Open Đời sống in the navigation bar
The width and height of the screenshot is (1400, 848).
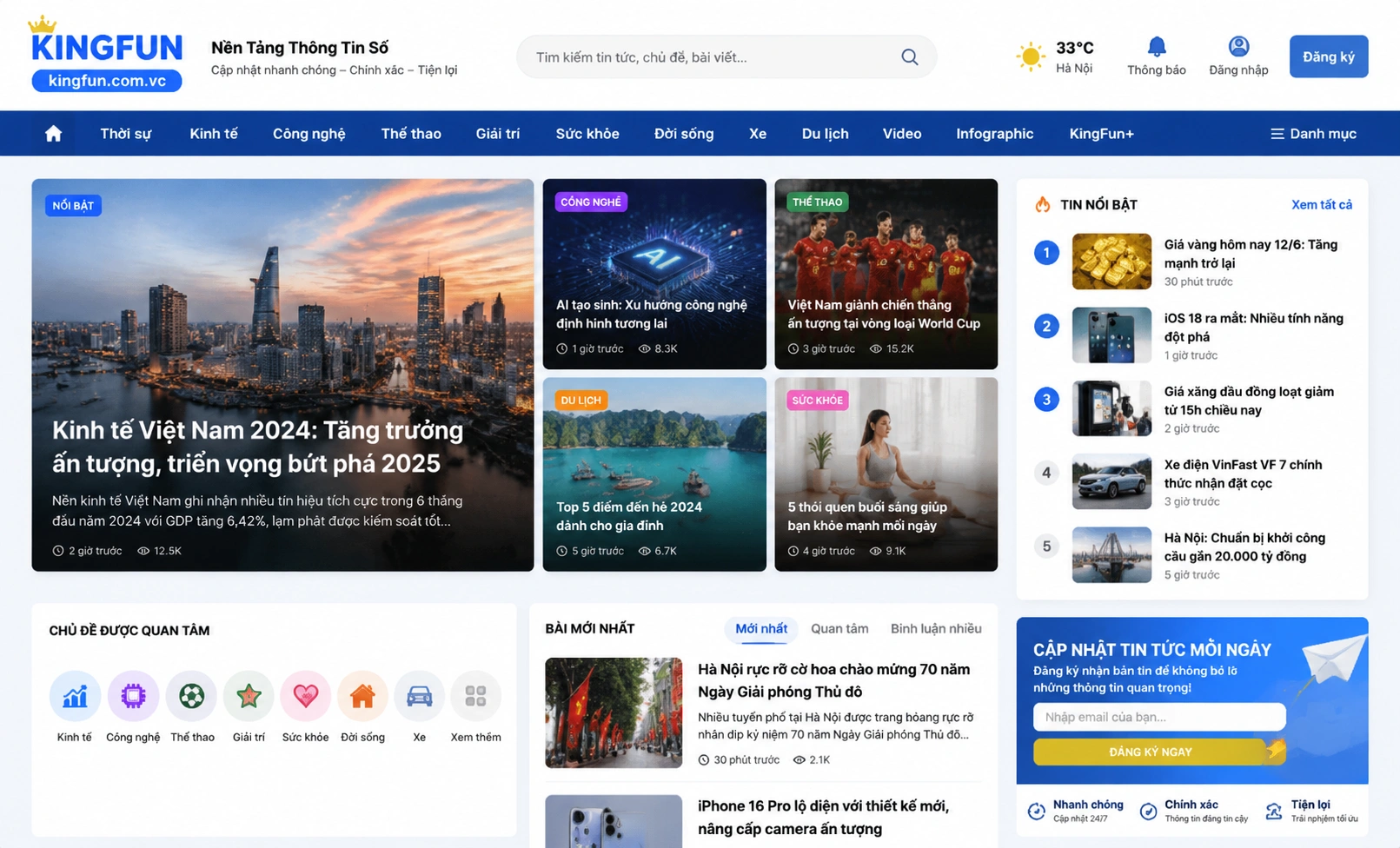click(684, 134)
